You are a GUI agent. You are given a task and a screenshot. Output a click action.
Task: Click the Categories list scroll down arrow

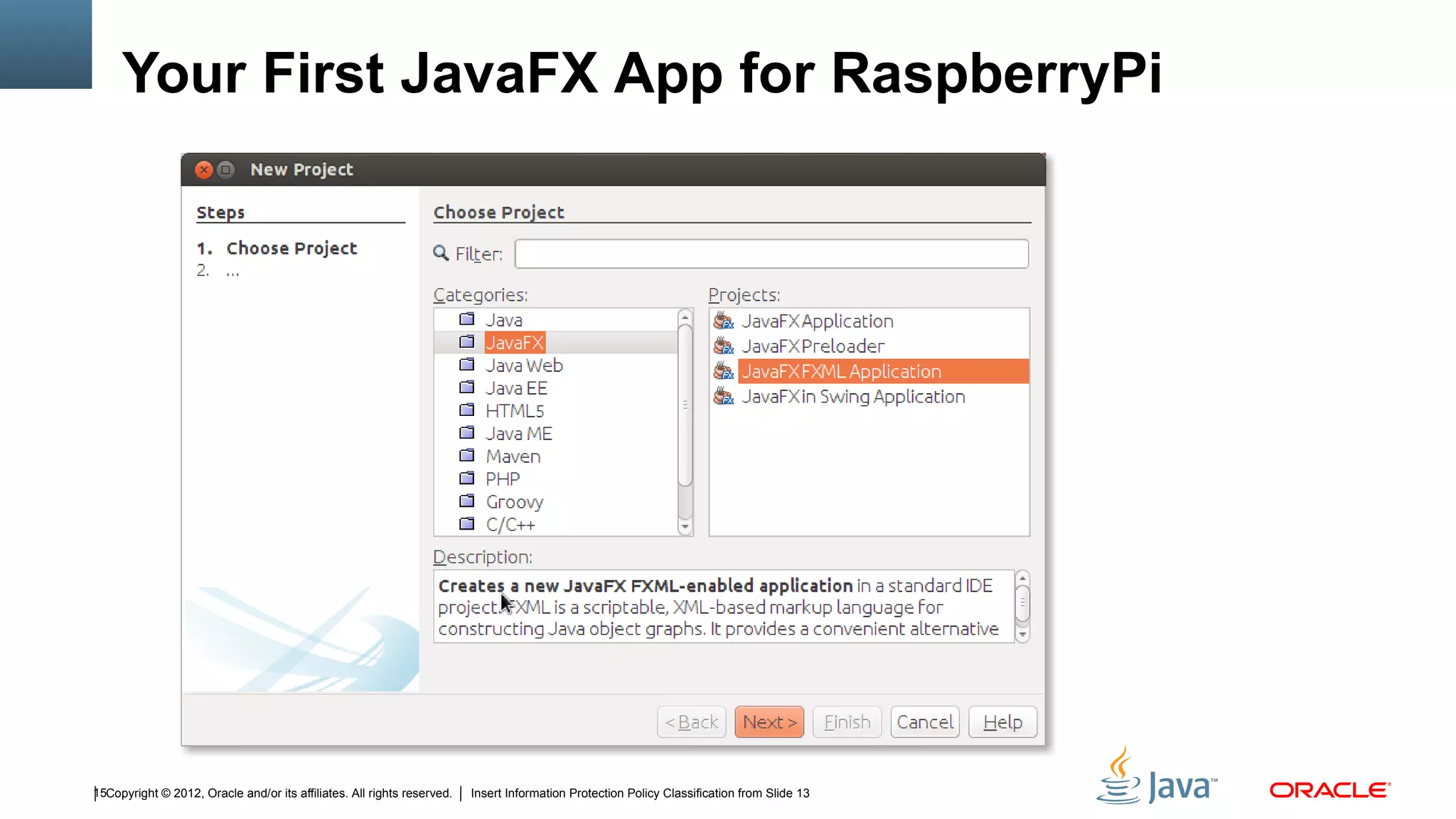click(x=685, y=527)
